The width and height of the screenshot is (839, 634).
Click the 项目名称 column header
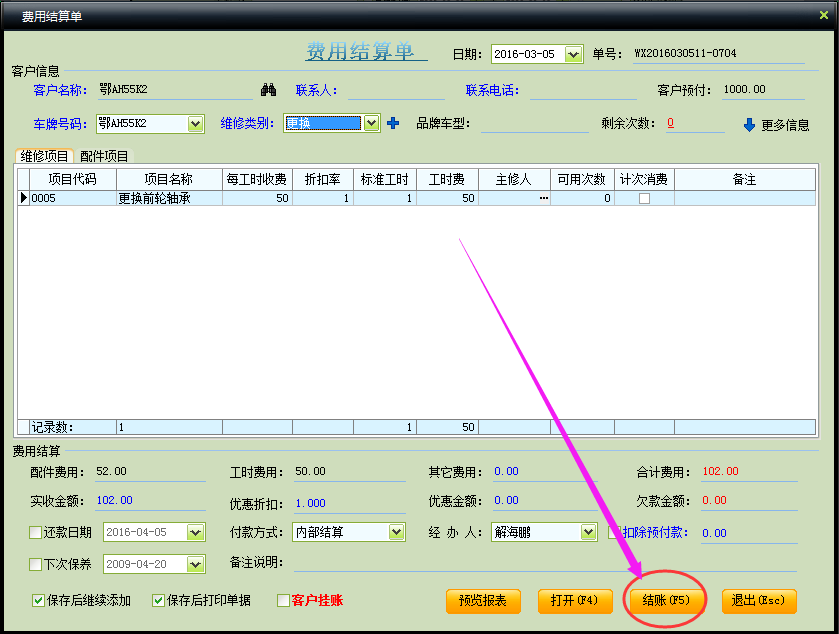pos(169,179)
